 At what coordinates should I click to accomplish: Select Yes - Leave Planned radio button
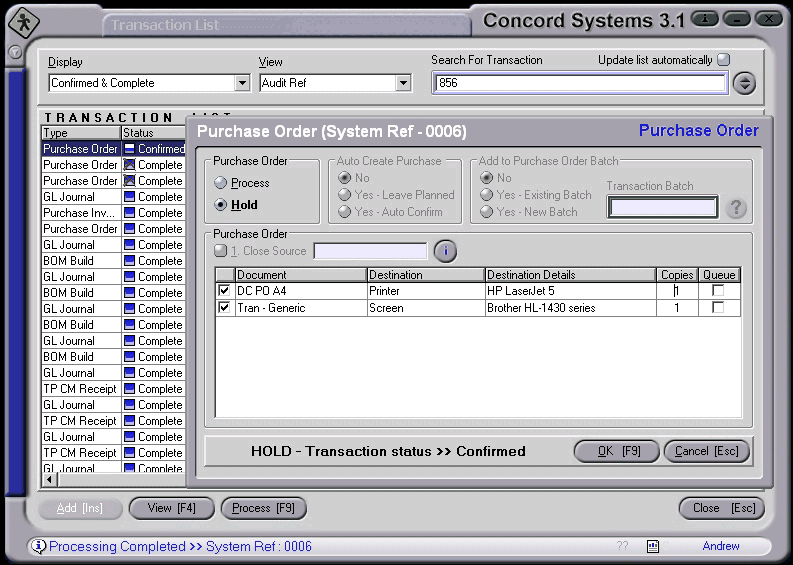(x=344, y=195)
